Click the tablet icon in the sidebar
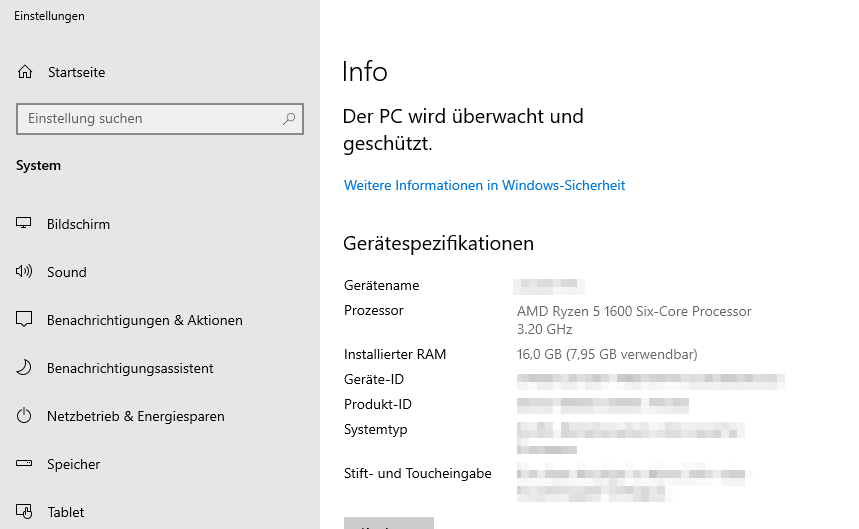The height and width of the screenshot is (529, 859). [24, 512]
